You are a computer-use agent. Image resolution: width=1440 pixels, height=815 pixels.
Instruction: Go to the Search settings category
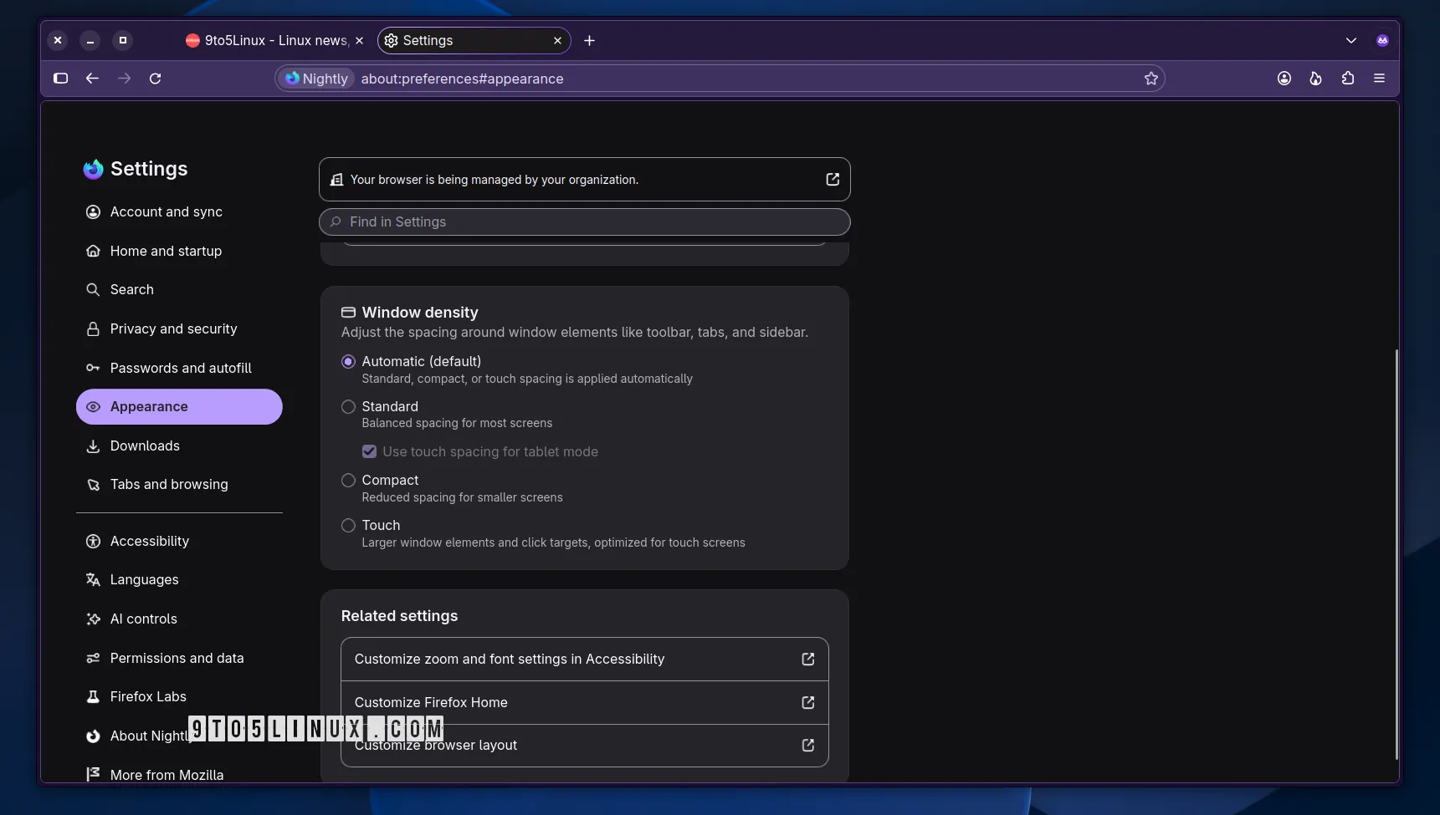(179, 290)
